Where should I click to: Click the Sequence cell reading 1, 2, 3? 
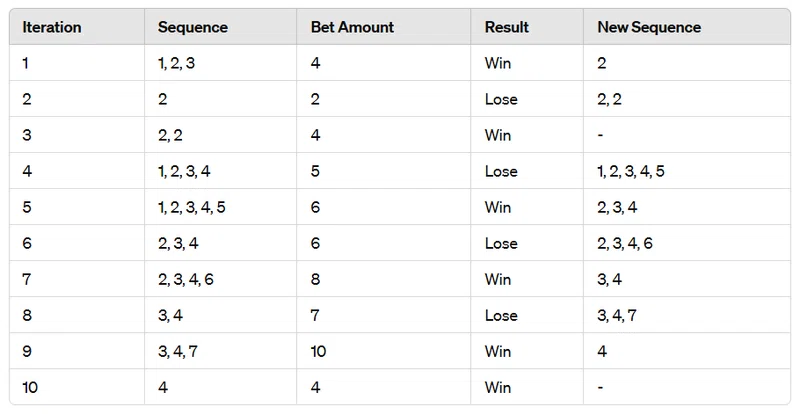point(178,63)
